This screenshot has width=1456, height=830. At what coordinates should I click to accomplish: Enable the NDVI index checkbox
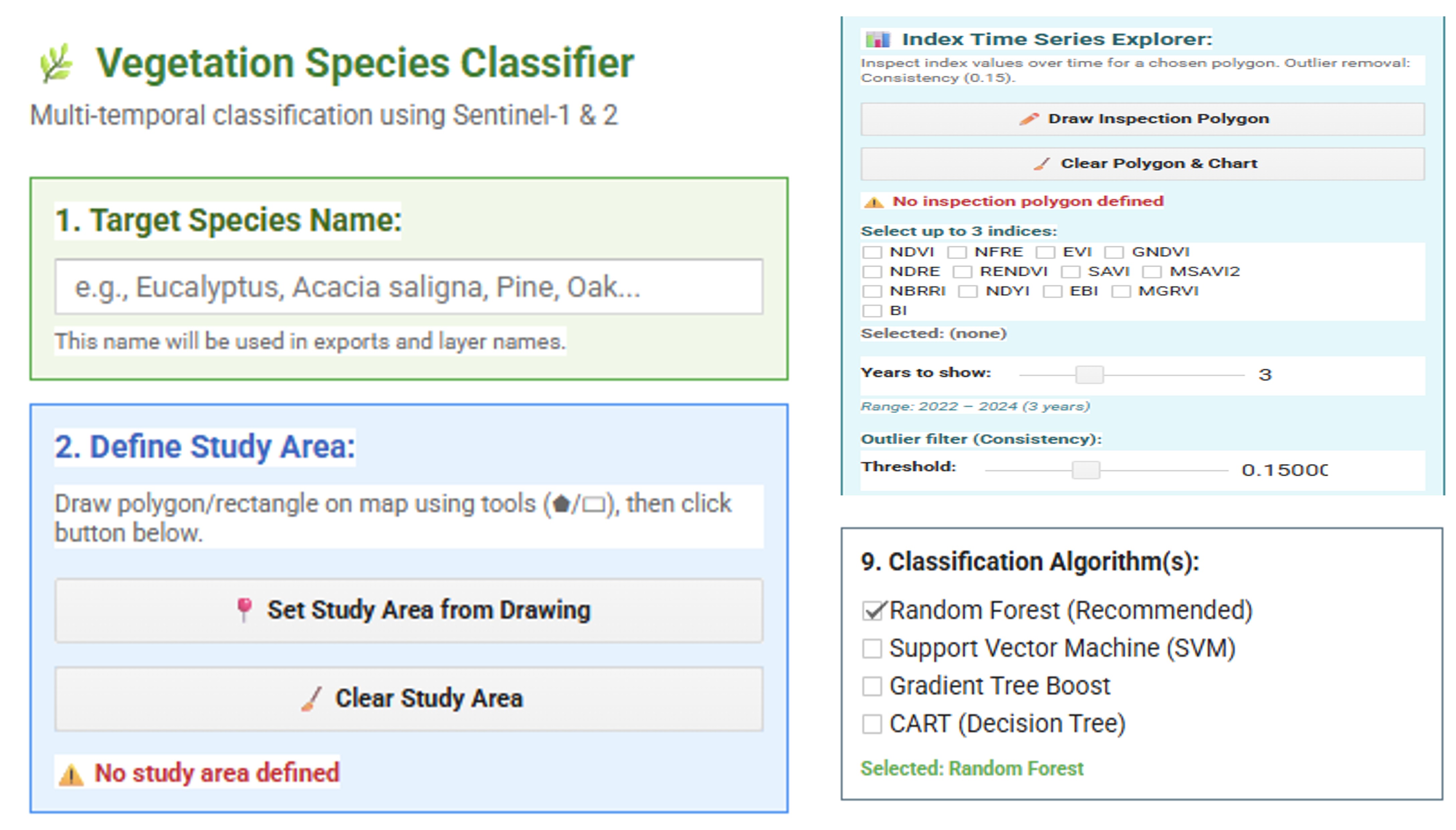point(872,252)
